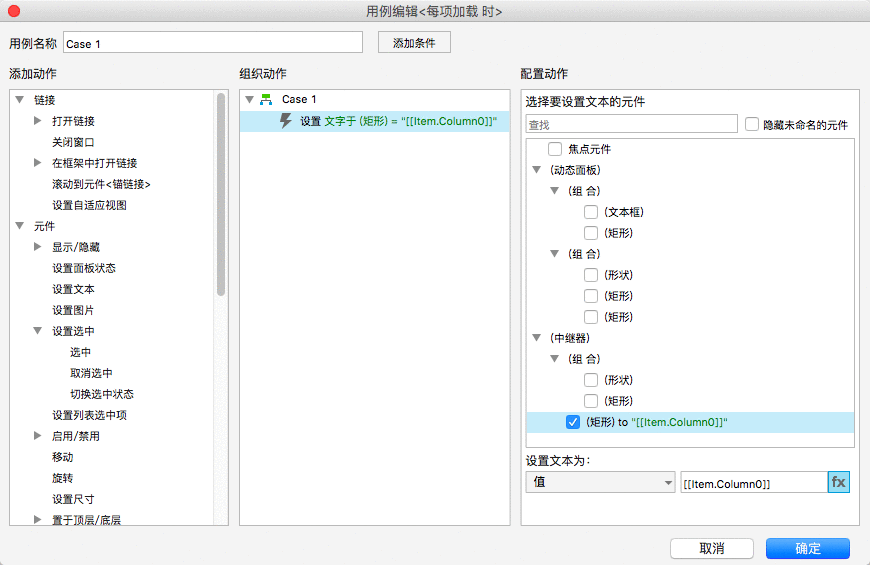Check the (形状) box in the 中继器 group

point(591,380)
